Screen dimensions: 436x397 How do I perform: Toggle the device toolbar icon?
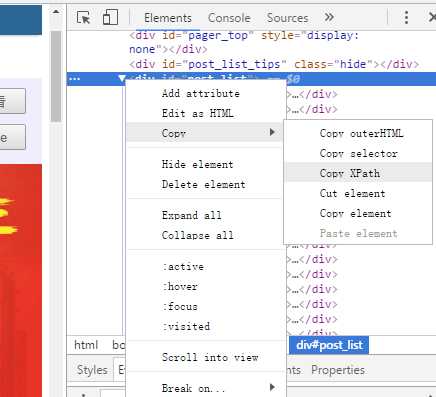point(110,17)
